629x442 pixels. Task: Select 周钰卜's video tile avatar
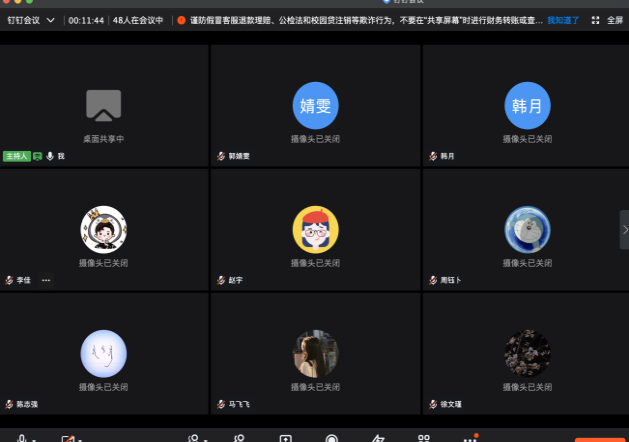[x=526, y=229]
